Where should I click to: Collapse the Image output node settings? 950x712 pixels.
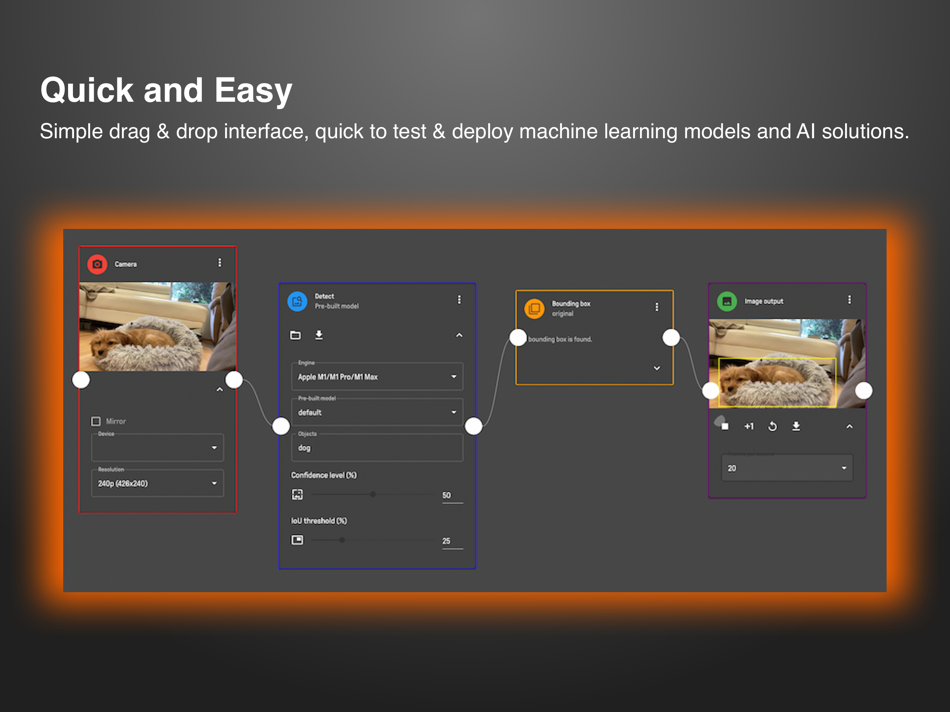[x=849, y=427]
